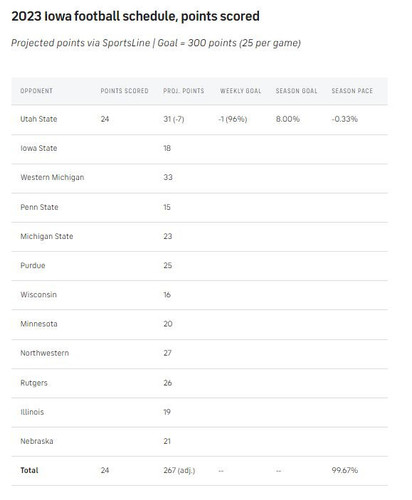
Task: Click the Penn State opponent name
Action: click(39, 207)
